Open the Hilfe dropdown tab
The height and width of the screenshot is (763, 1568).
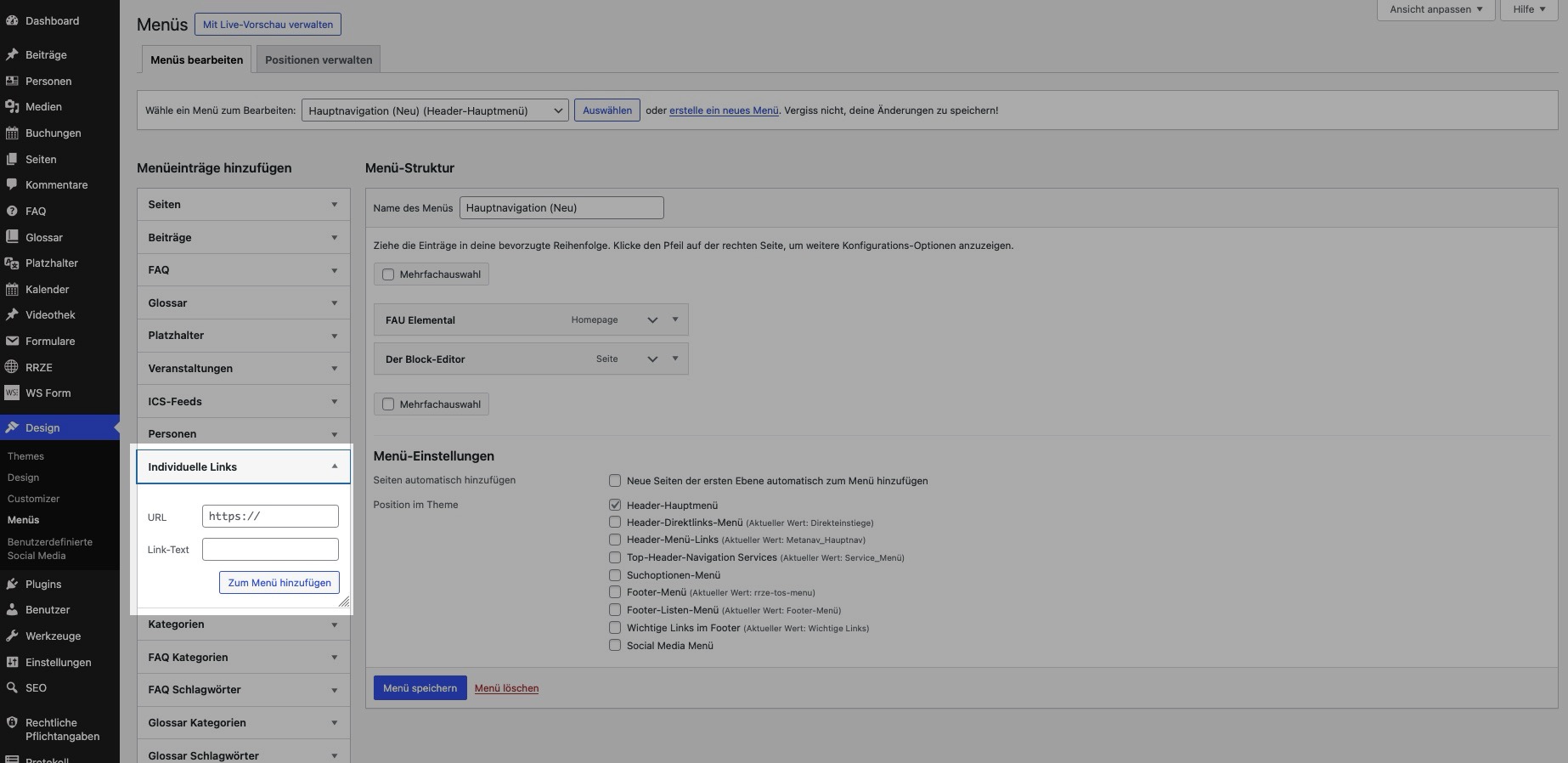[x=1528, y=9]
